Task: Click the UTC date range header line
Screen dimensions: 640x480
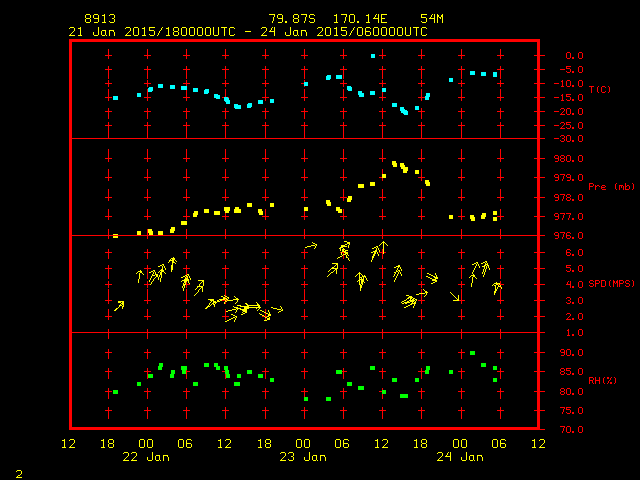Action: pos(248,32)
